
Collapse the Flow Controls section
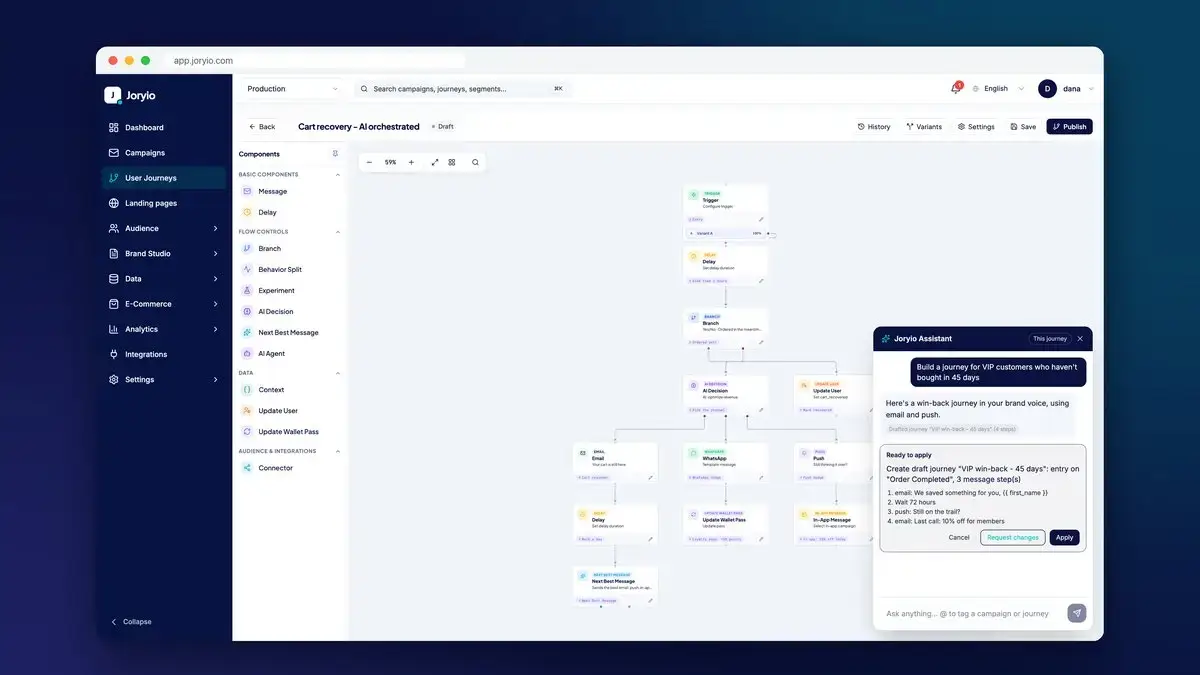pyautogui.click(x=337, y=232)
